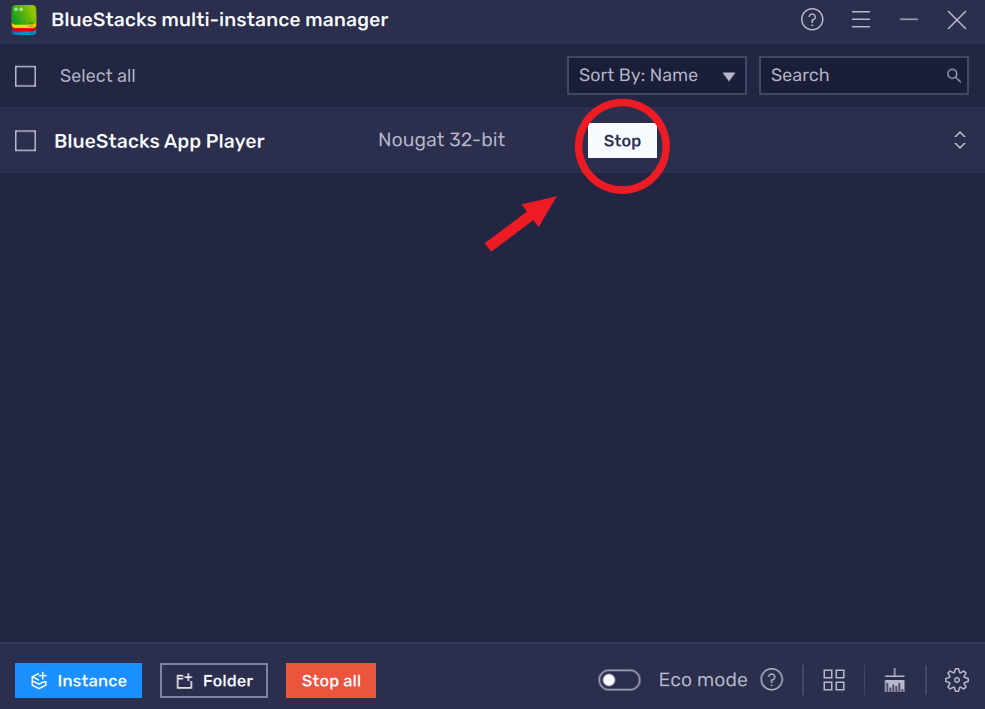
Task: Click the Eco mode label
Action: coord(703,679)
